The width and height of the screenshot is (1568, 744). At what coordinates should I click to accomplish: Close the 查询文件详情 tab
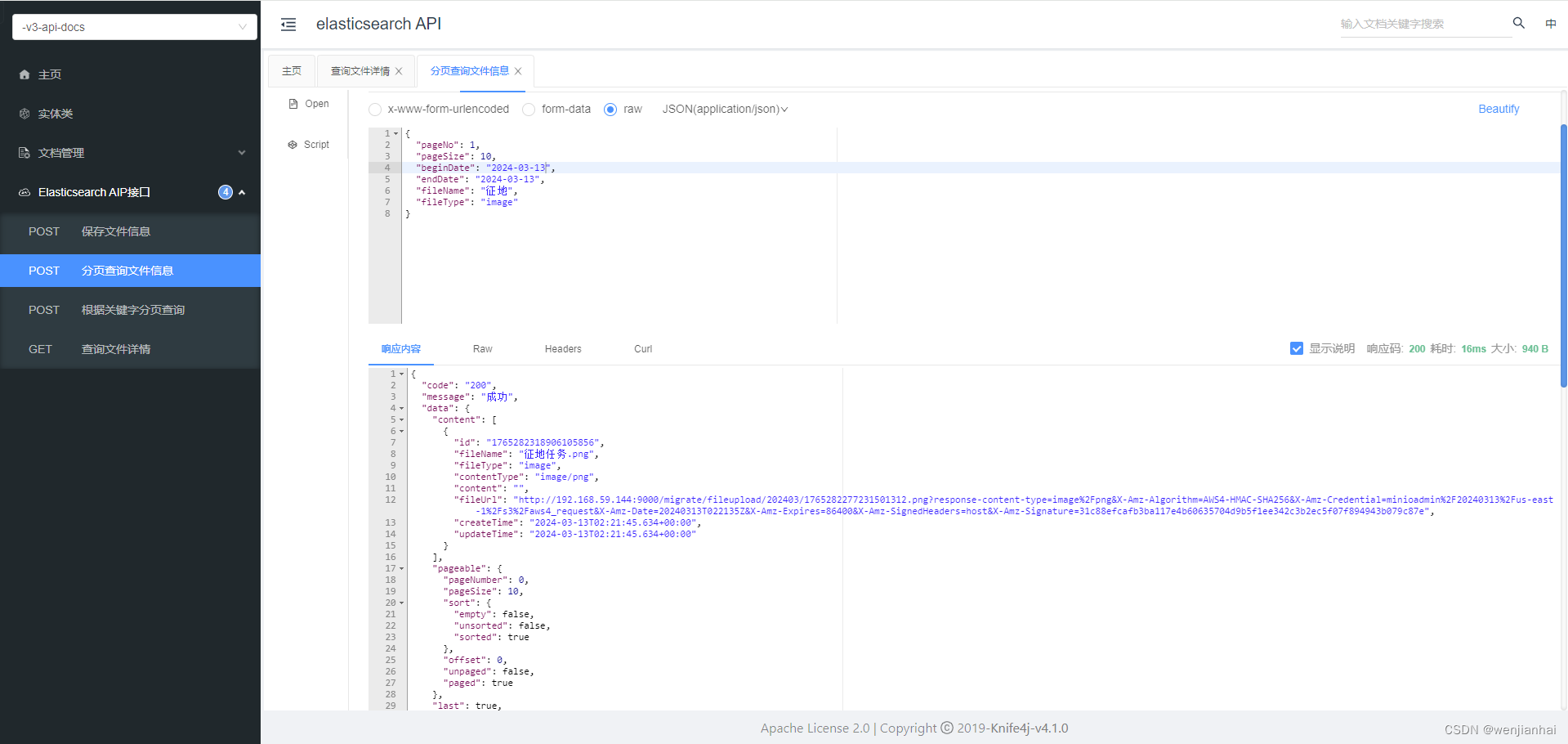tap(399, 71)
